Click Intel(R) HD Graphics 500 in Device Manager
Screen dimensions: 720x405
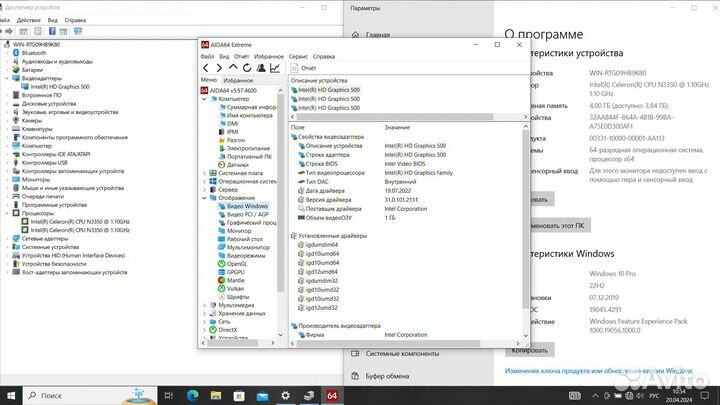pos(60,87)
